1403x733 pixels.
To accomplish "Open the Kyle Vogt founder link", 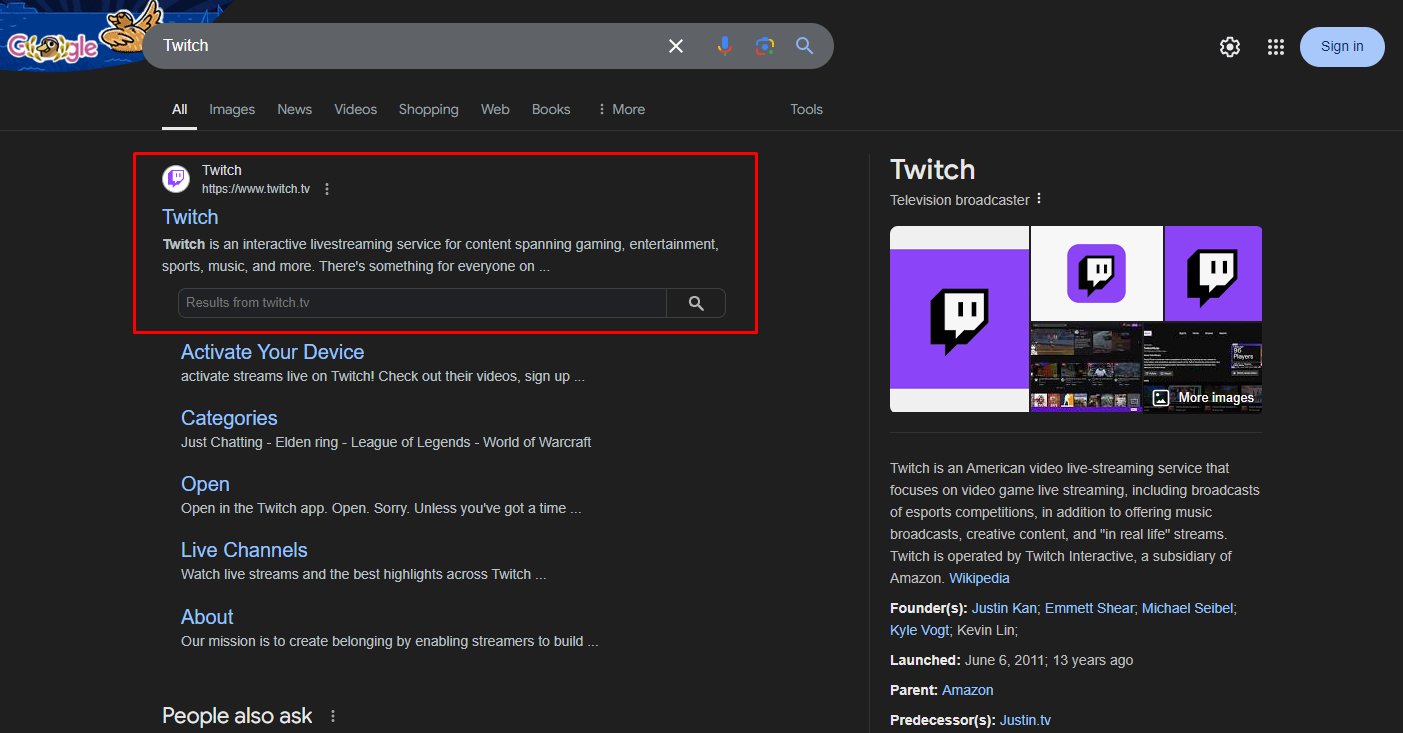I will [919, 630].
